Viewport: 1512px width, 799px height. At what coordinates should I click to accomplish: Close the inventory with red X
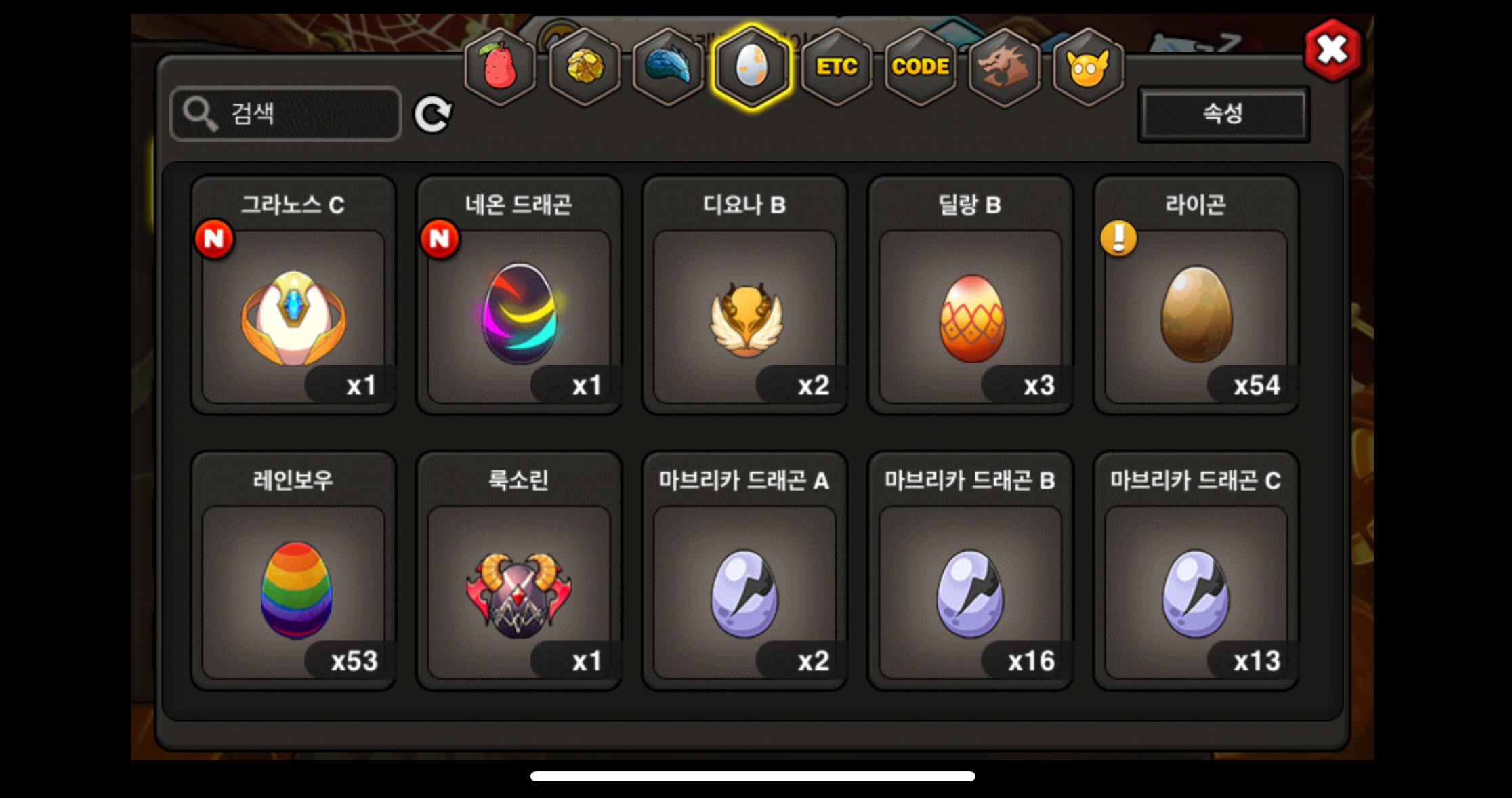[x=1332, y=50]
